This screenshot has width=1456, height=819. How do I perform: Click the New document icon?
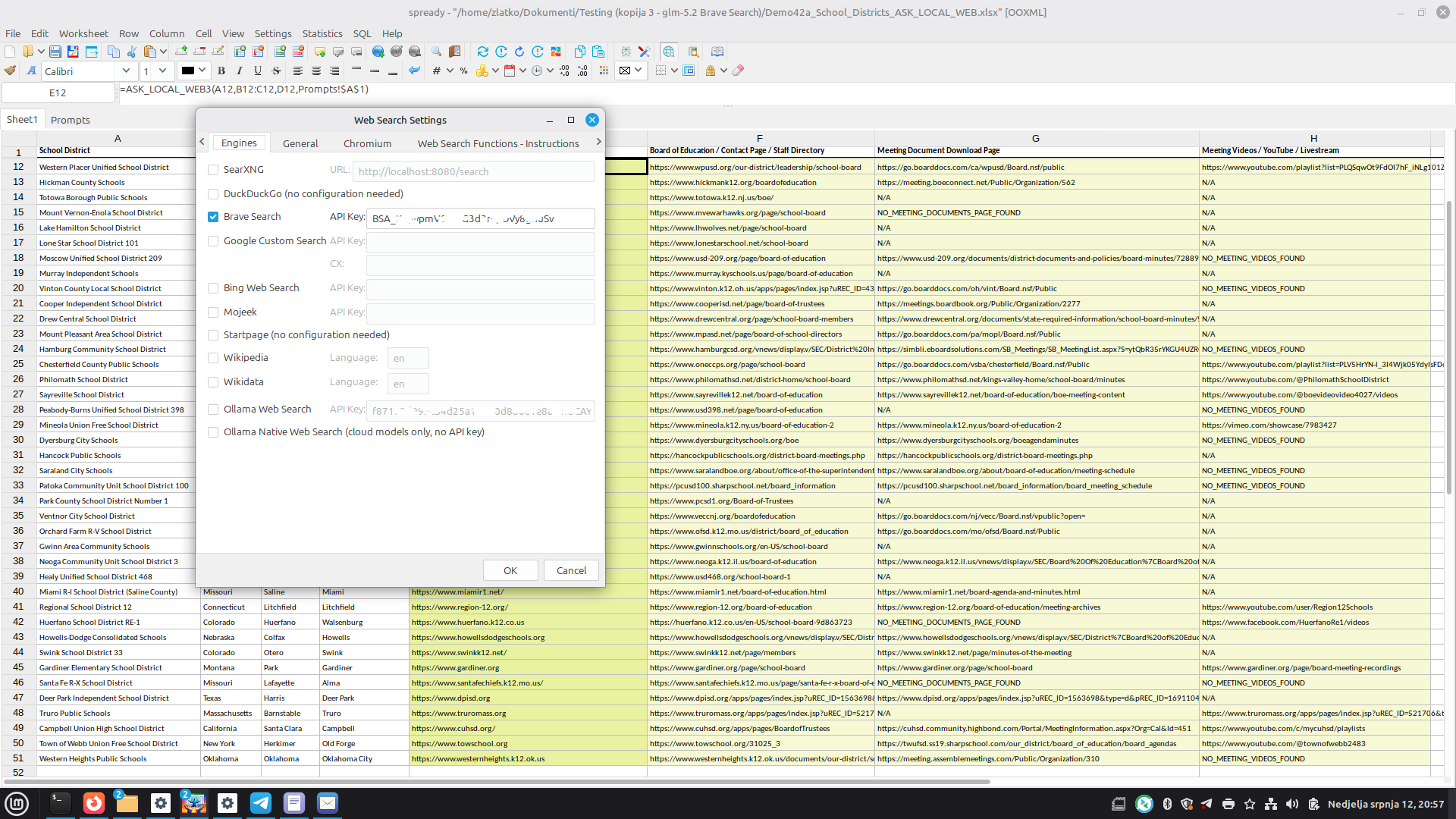10,52
